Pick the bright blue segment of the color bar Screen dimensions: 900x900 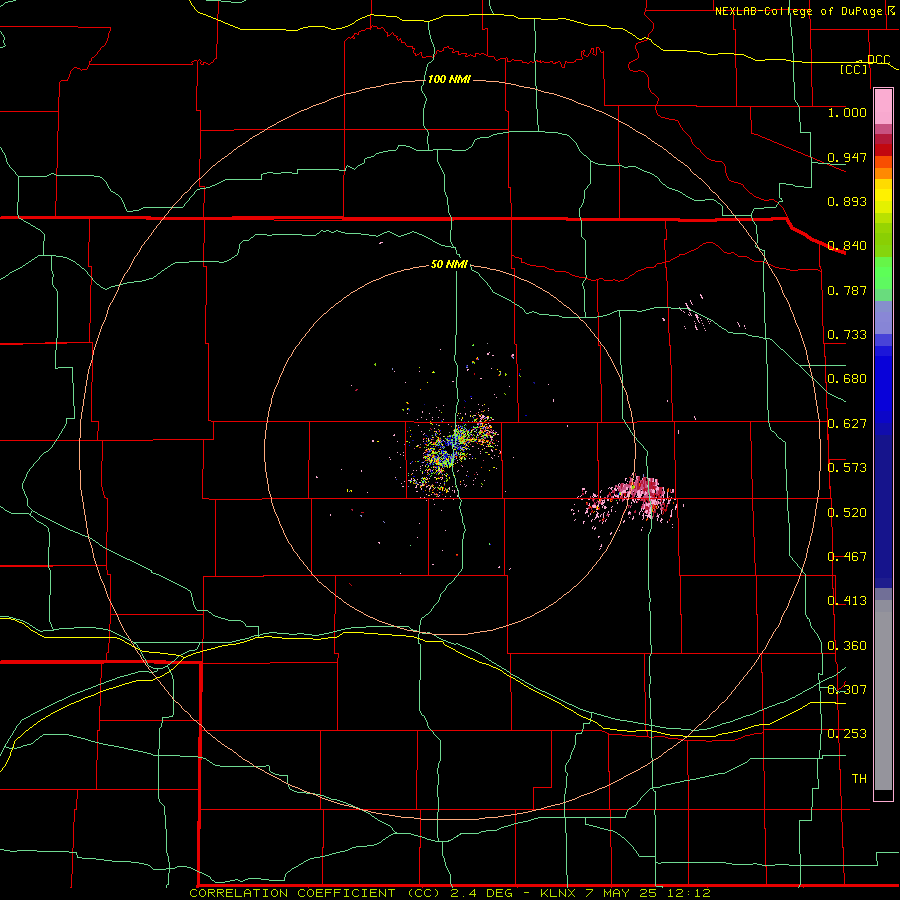coord(883,390)
